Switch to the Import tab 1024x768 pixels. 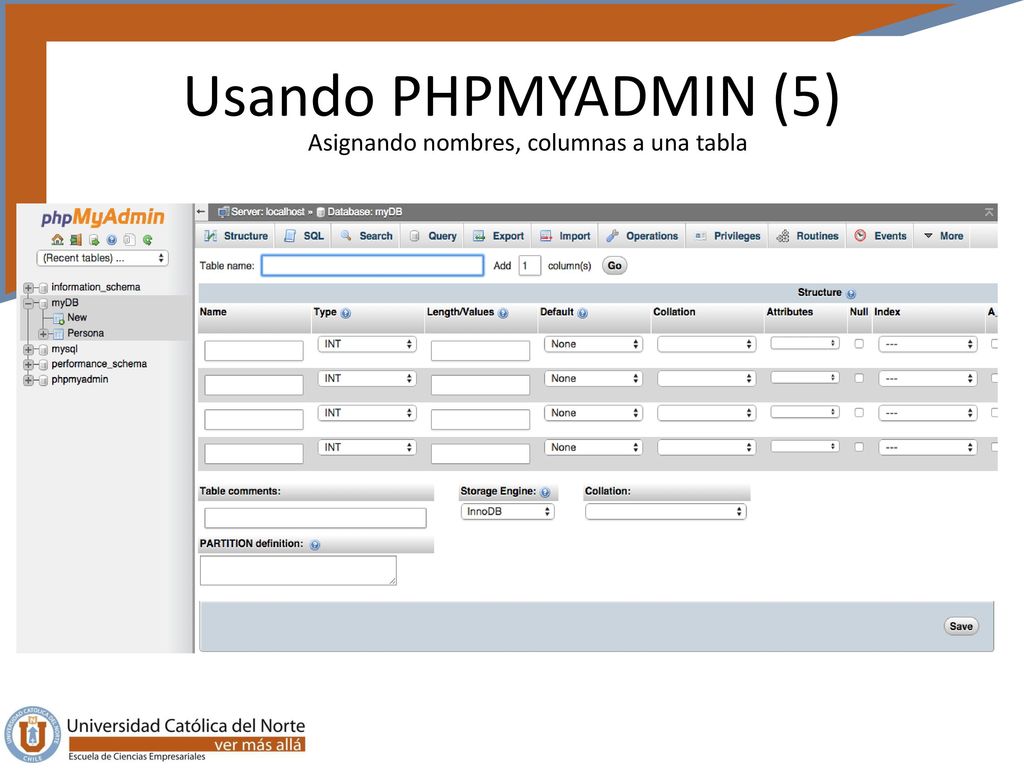click(x=565, y=236)
